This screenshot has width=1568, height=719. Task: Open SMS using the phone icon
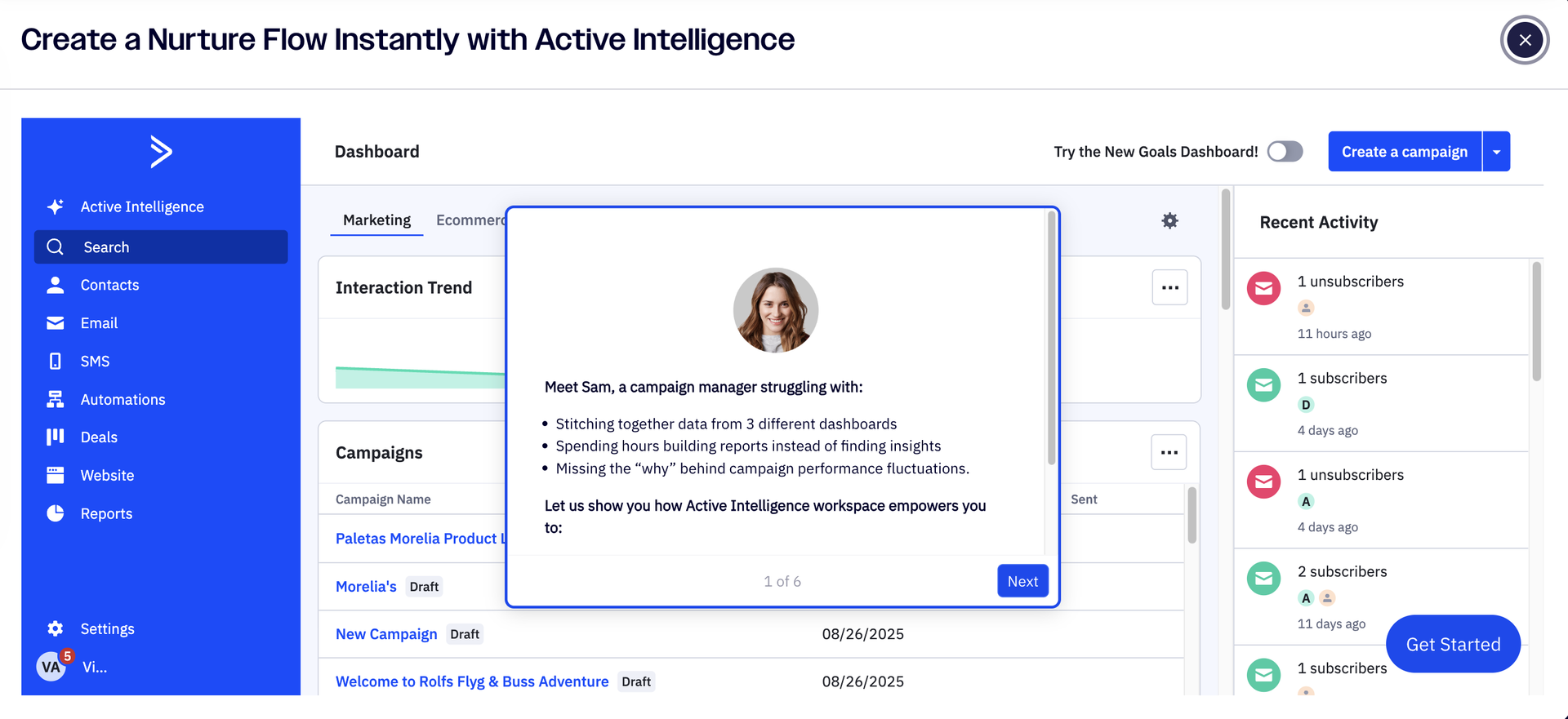coord(55,361)
